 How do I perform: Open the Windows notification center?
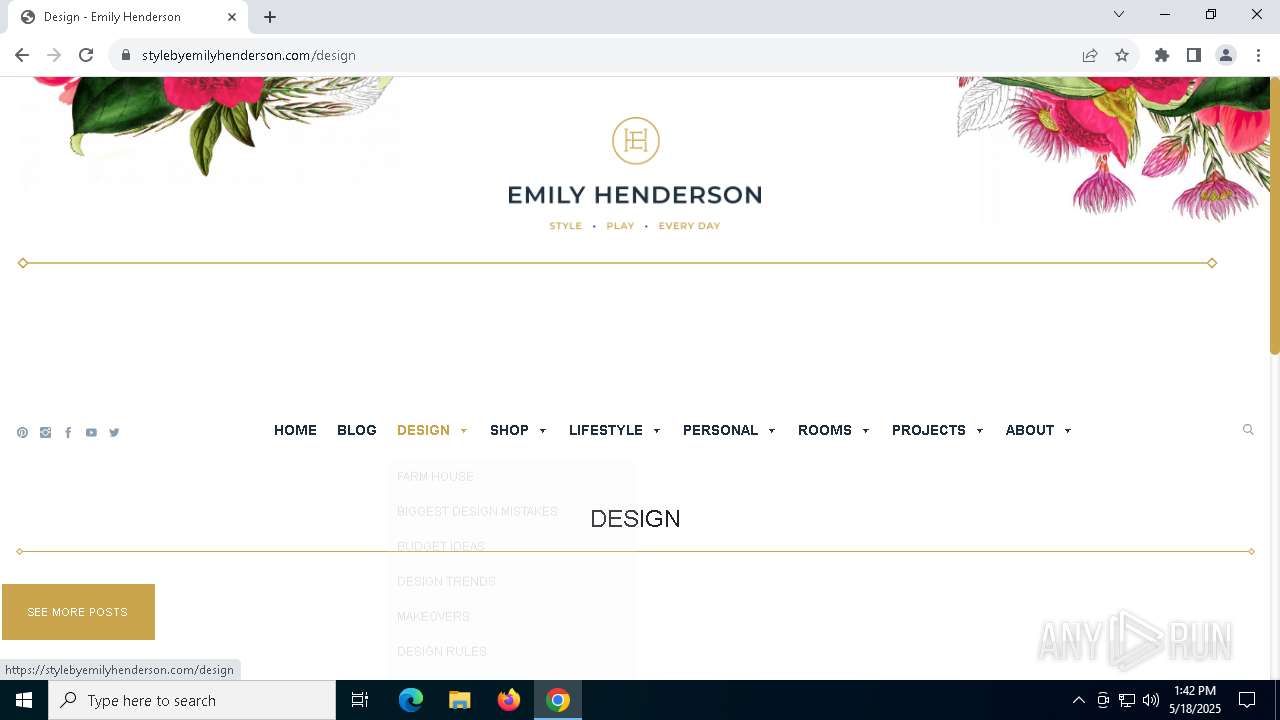pyautogui.click(x=1247, y=700)
